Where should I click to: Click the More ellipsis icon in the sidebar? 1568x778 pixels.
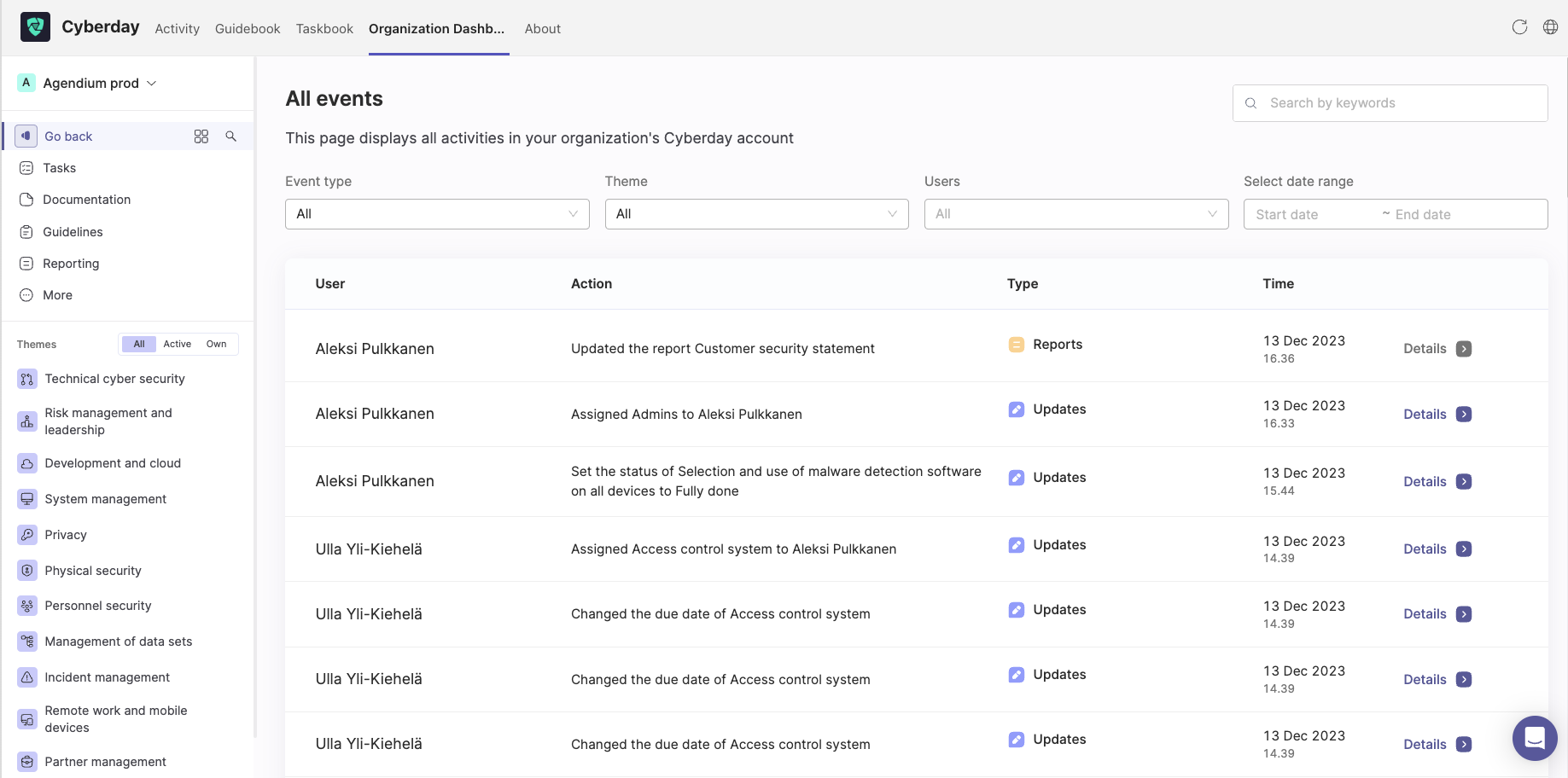[x=26, y=295]
